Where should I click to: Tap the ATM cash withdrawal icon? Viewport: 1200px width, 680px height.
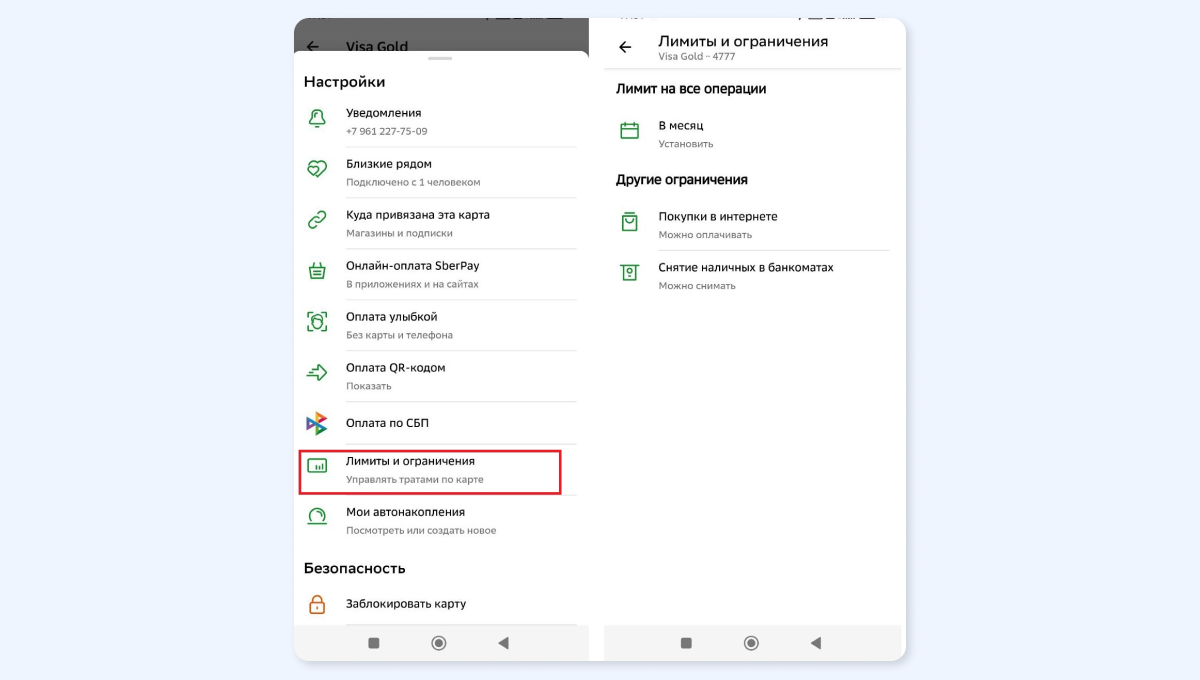pyautogui.click(x=629, y=273)
